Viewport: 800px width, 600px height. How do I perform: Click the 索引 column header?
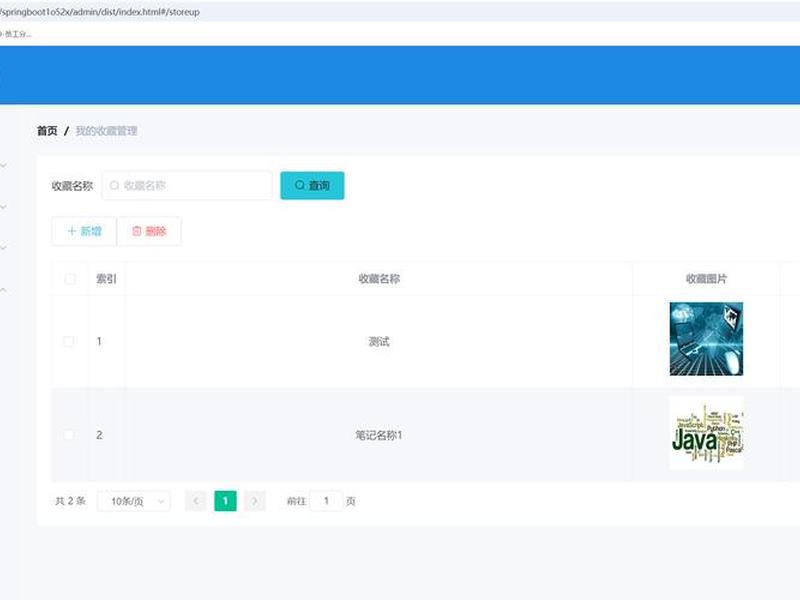[x=106, y=279]
